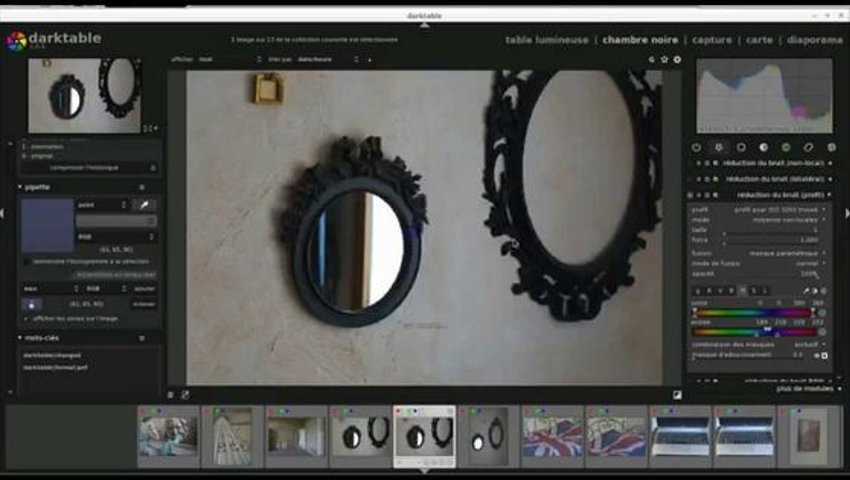This screenshot has width=850, height=480.
Task: Click the enlever sample button
Action: pos(144,305)
